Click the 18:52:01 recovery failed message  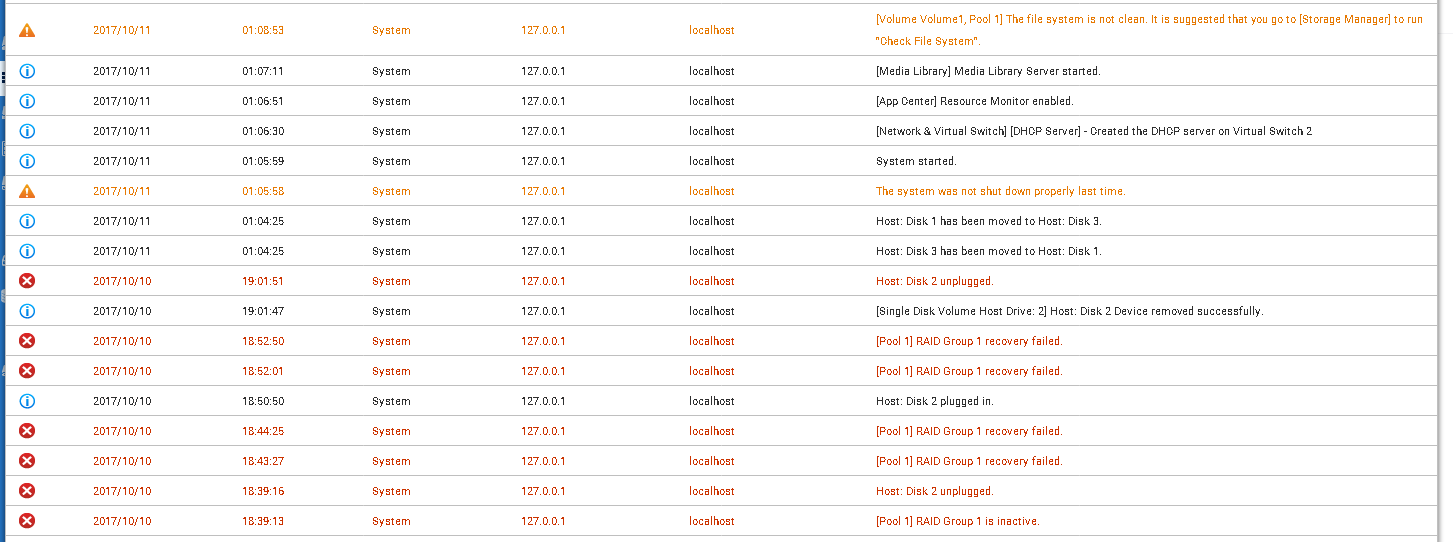click(x=968, y=371)
